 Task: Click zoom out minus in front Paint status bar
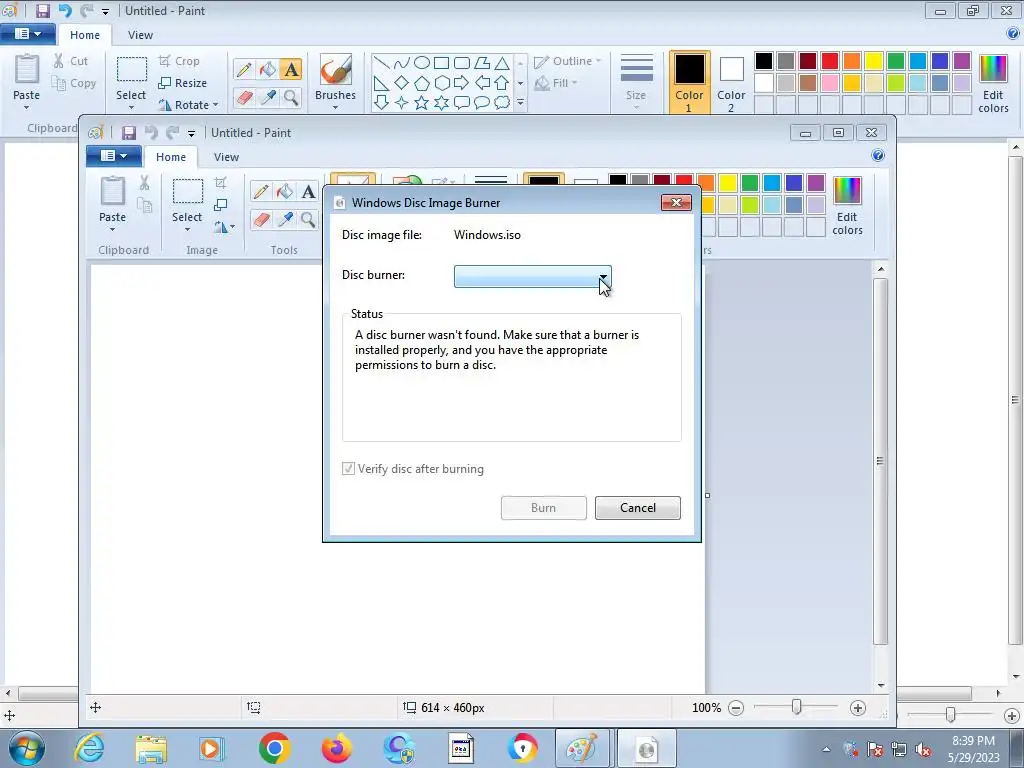736,708
